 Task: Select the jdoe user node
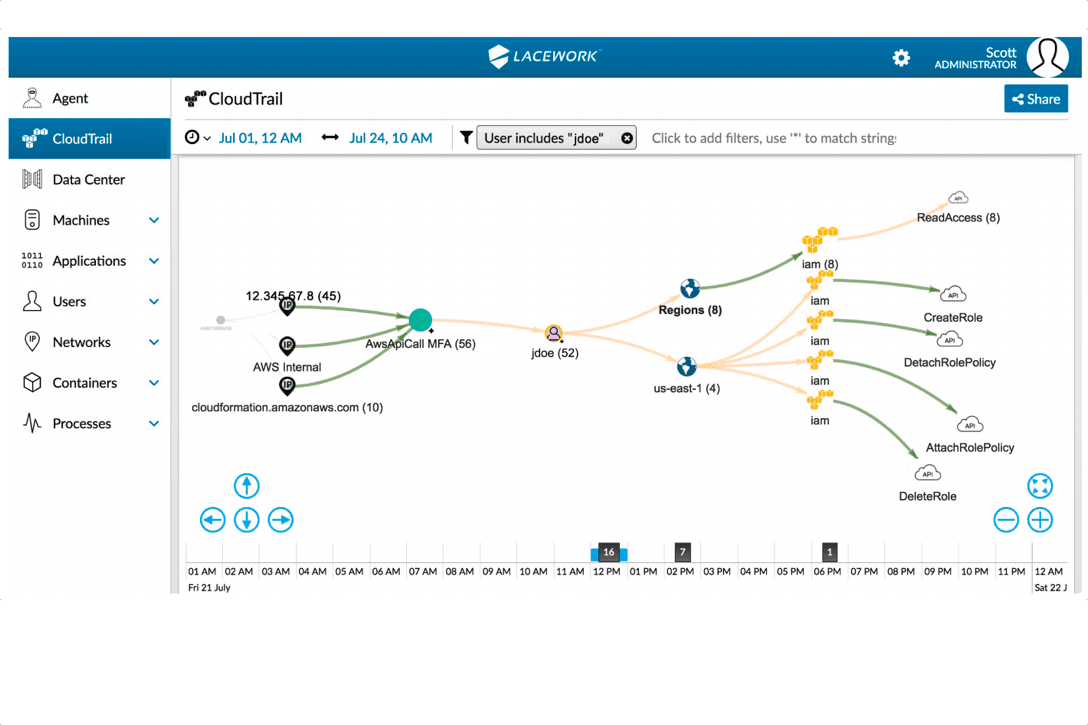click(553, 334)
